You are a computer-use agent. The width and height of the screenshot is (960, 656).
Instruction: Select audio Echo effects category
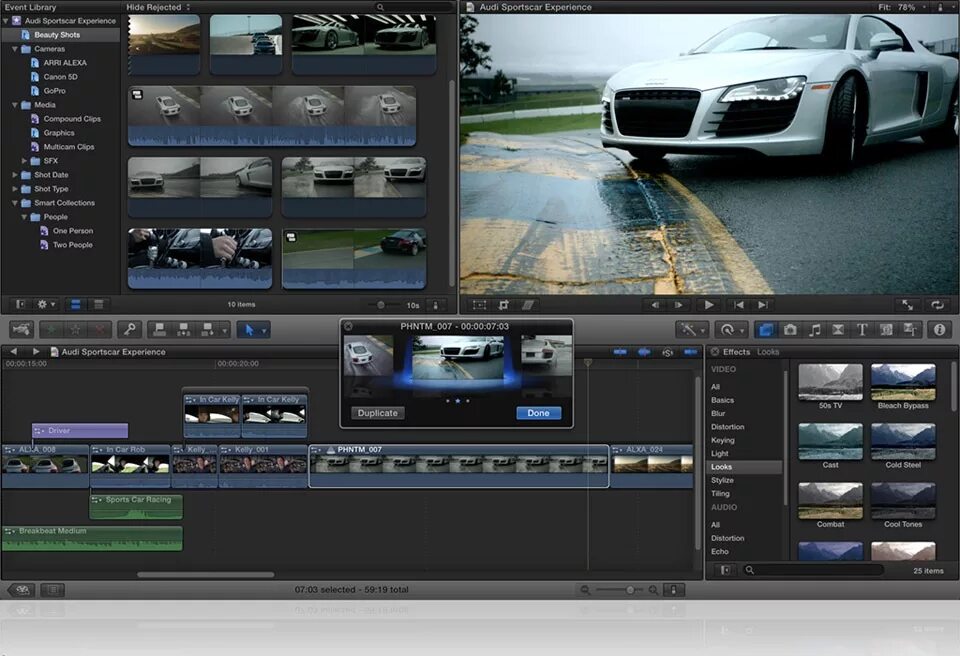719,551
